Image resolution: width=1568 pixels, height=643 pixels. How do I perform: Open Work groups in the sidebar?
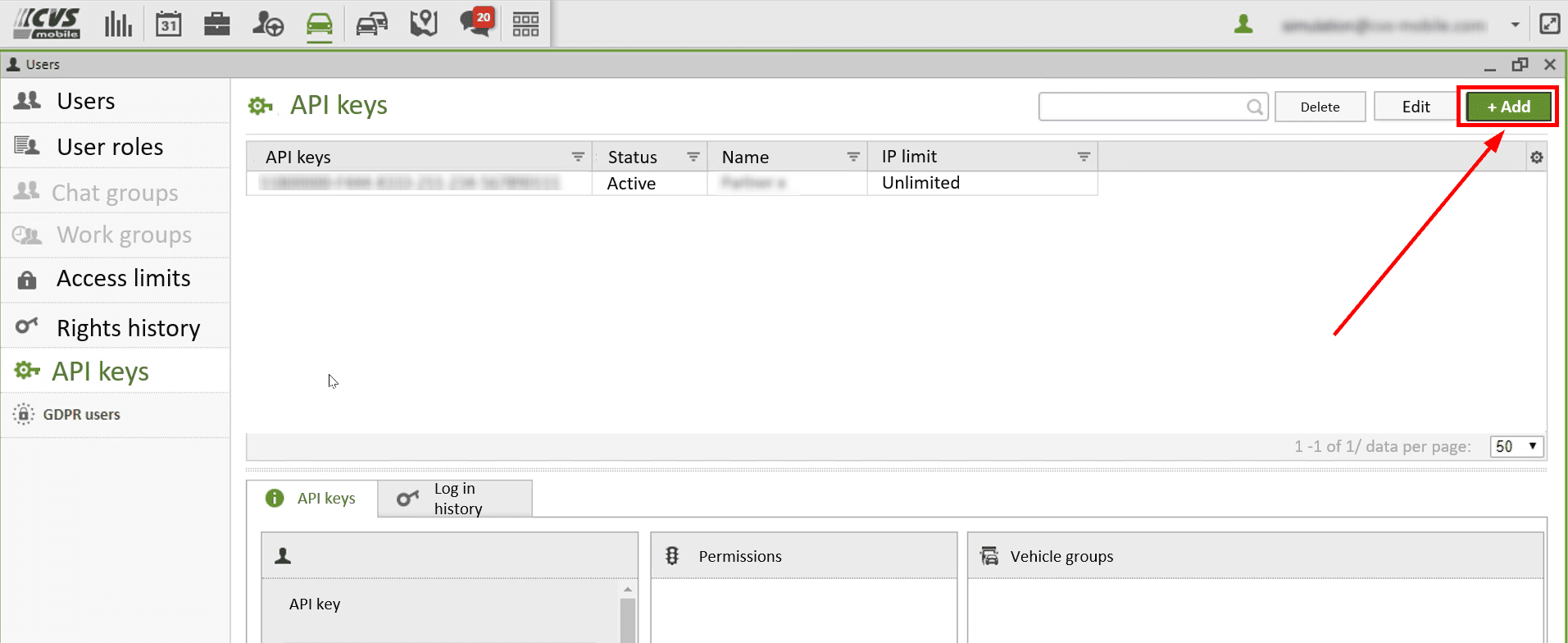(116, 235)
